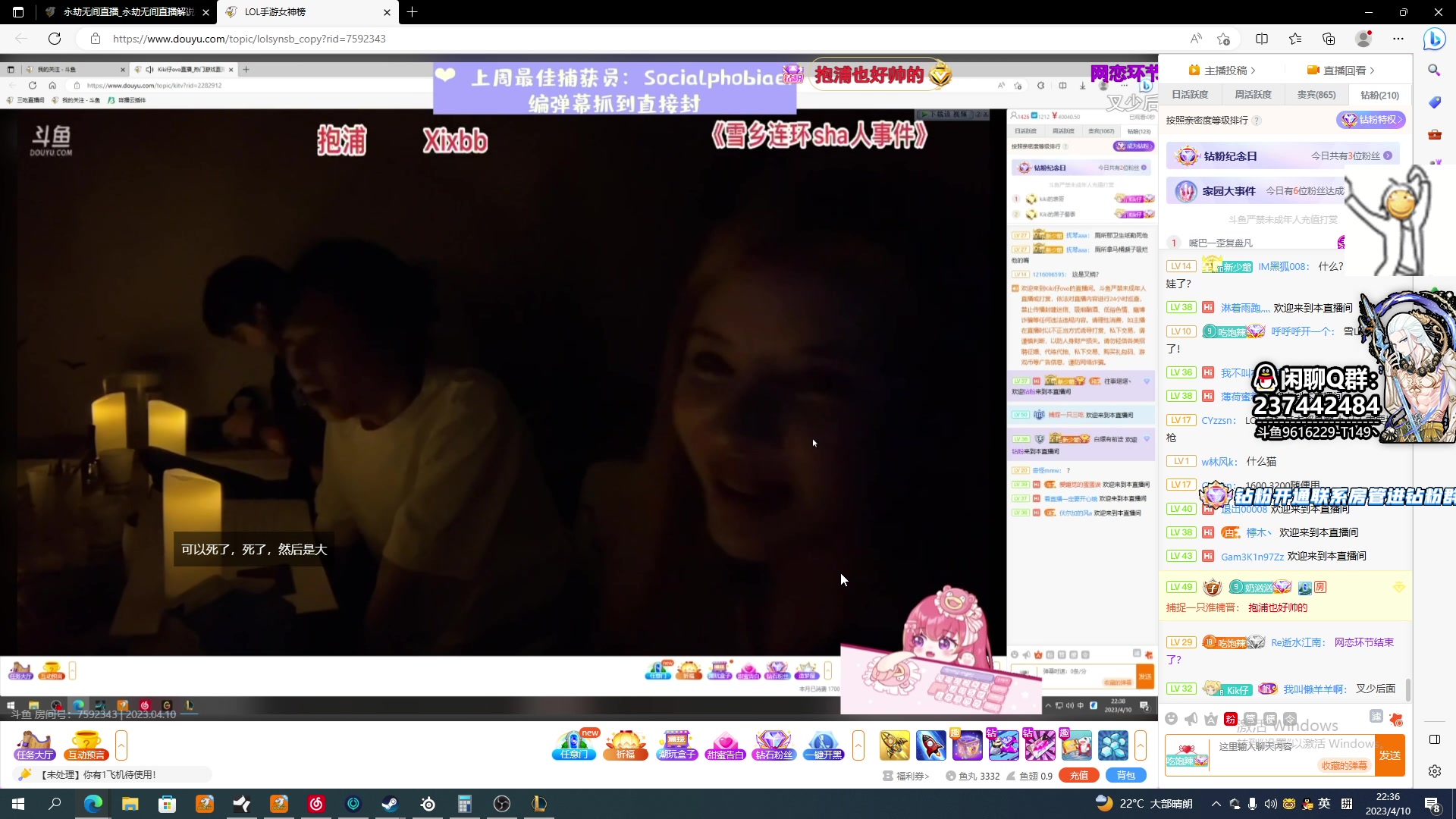Open a new browser tab
This screenshot has width=1456, height=819.
[x=412, y=12]
